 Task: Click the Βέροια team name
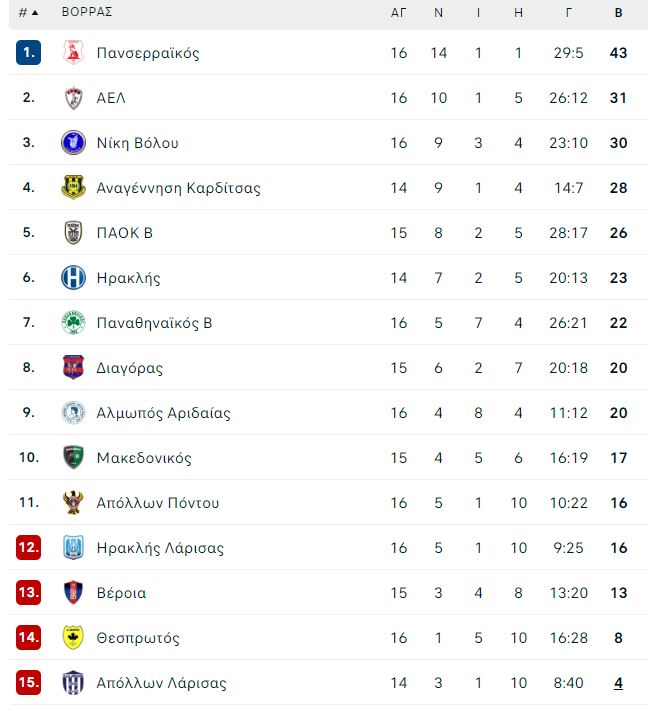point(121,593)
